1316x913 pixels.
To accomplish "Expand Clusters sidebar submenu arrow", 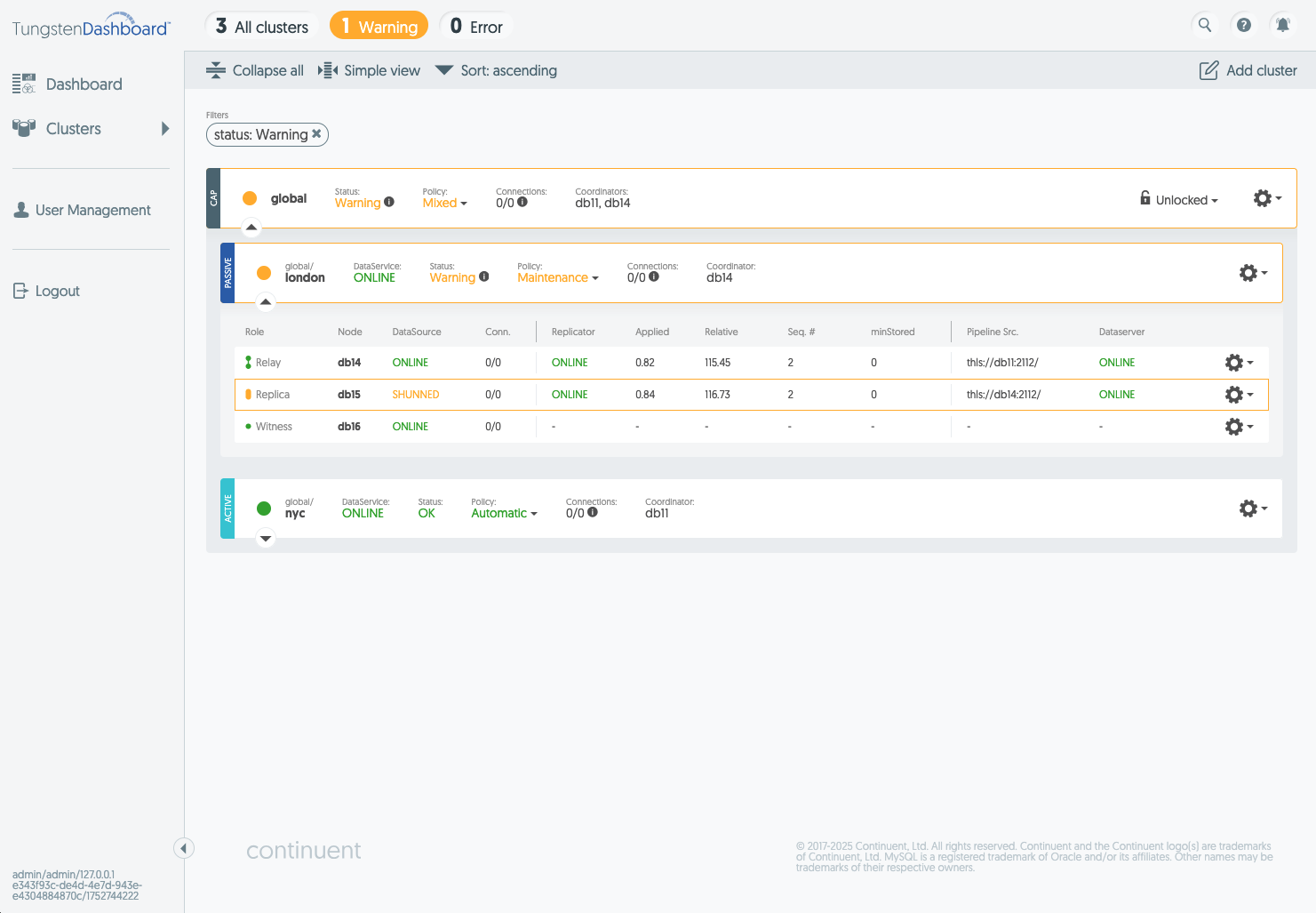I will (x=165, y=128).
